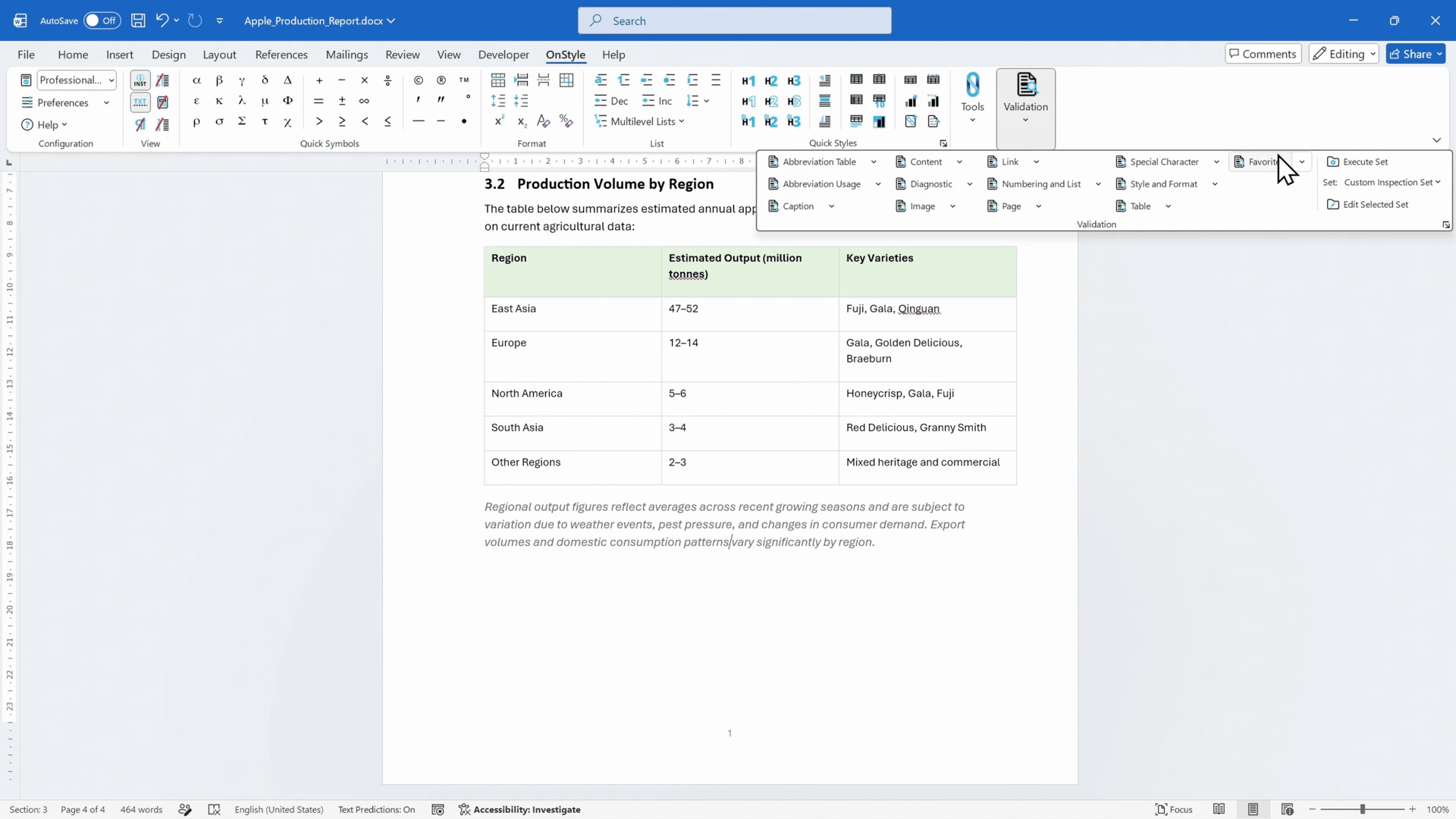Open the Editing mode dropdown
The height and width of the screenshot is (819, 1456).
[x=1343, y=54]
